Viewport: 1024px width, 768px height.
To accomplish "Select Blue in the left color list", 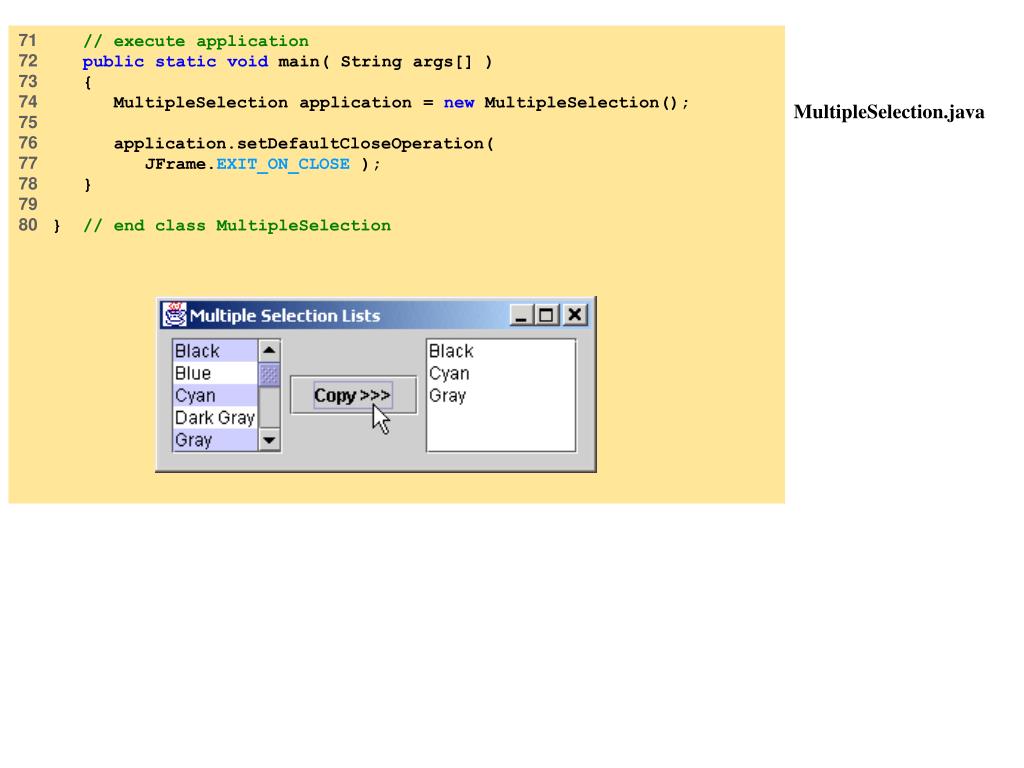I will pyautogui.click(x=216, y=373).
